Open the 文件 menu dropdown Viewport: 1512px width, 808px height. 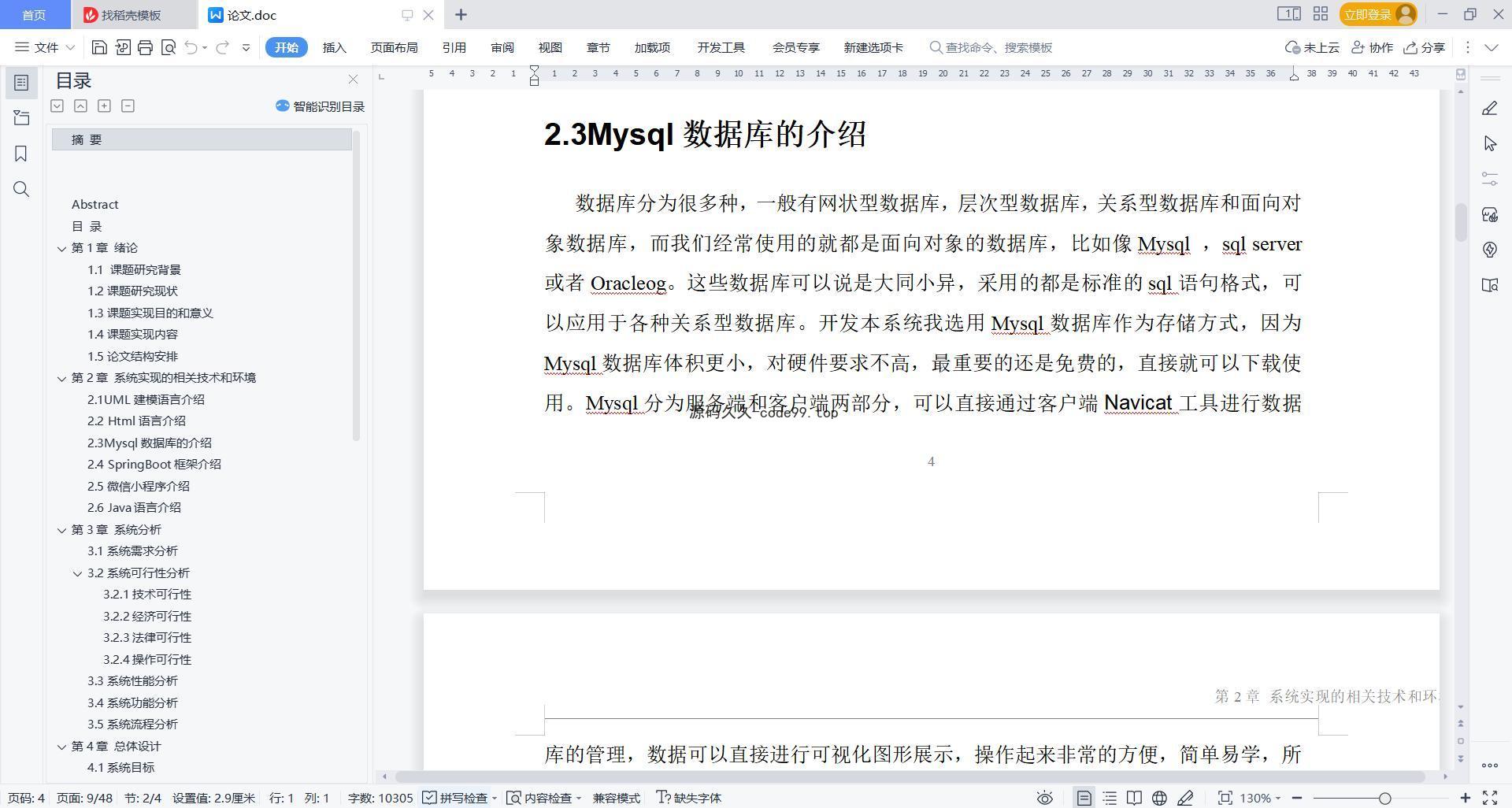tap(46, 47)
